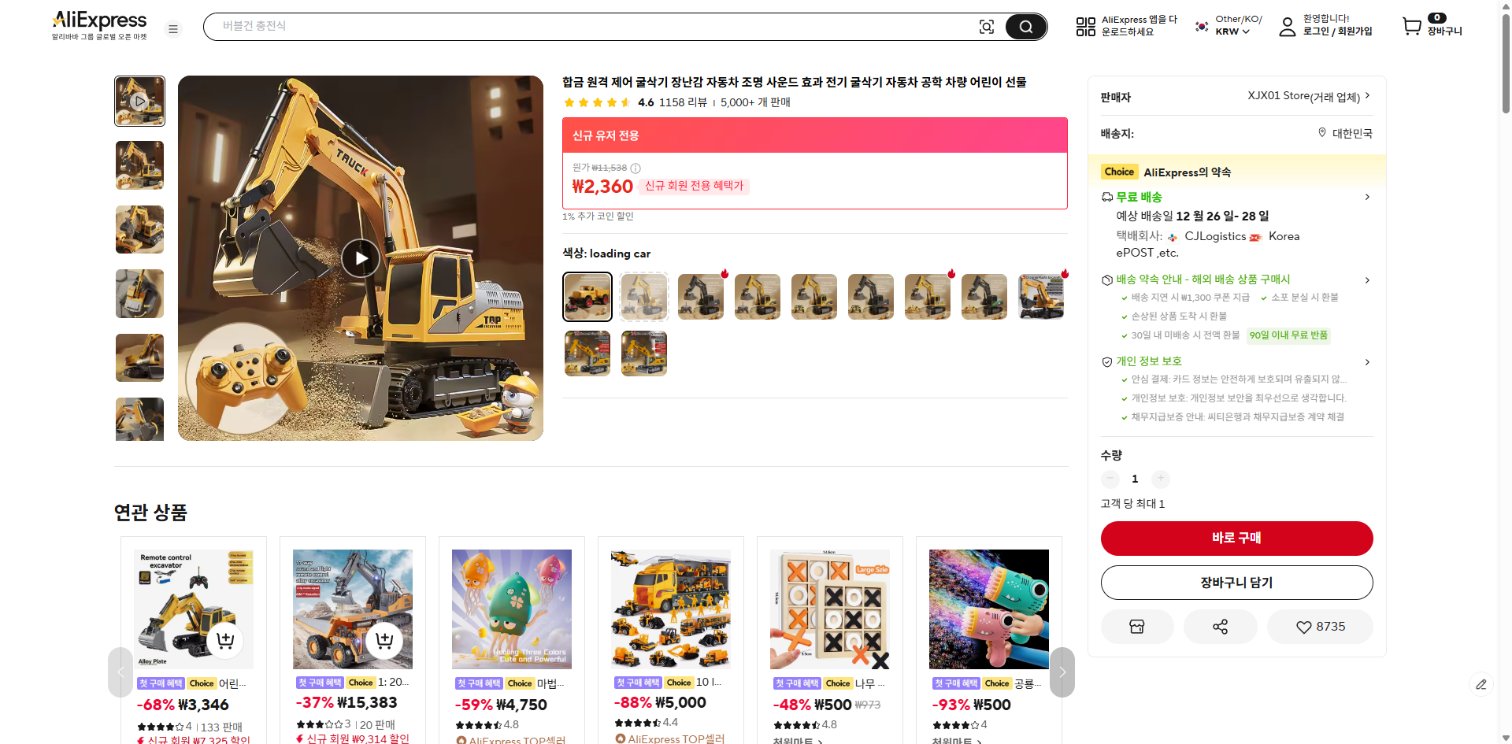Increase quantity with the plus stepper
The width and height of the screenshot is (1512, 744).
pyautogui.click(x=1160, y=479)
